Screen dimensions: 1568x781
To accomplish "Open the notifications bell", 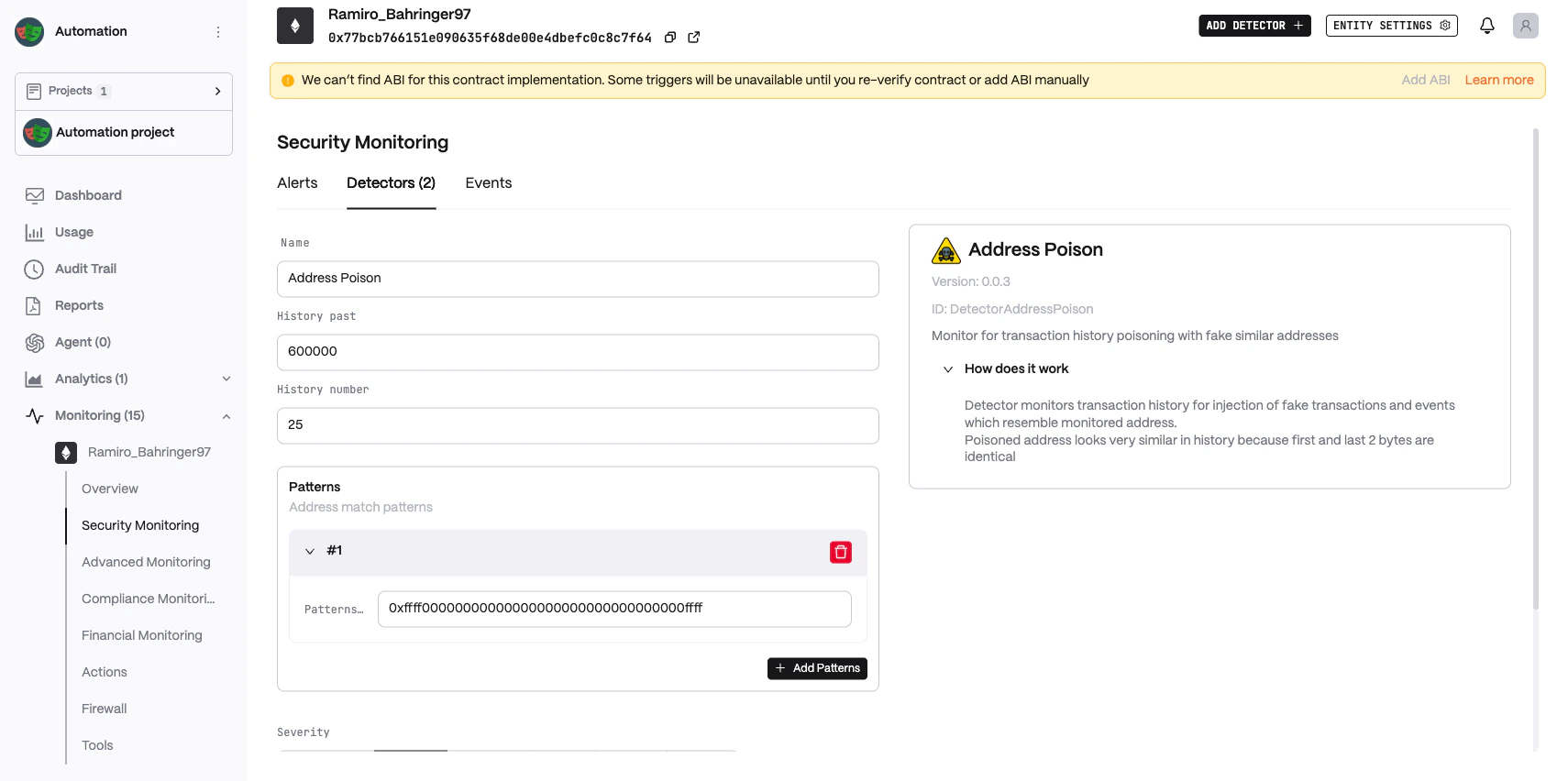I will [1487, 26].
